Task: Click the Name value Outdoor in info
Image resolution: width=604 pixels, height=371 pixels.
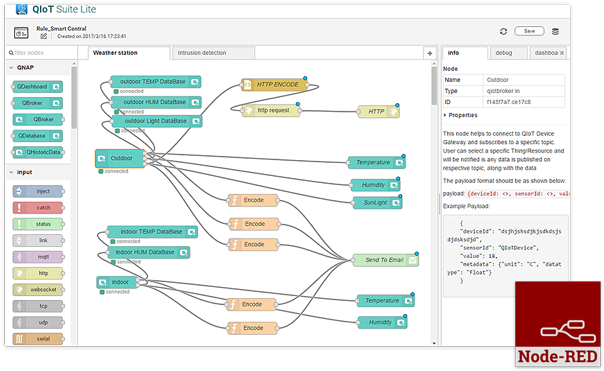Action: pyautogui.click(x=497, y=80)
